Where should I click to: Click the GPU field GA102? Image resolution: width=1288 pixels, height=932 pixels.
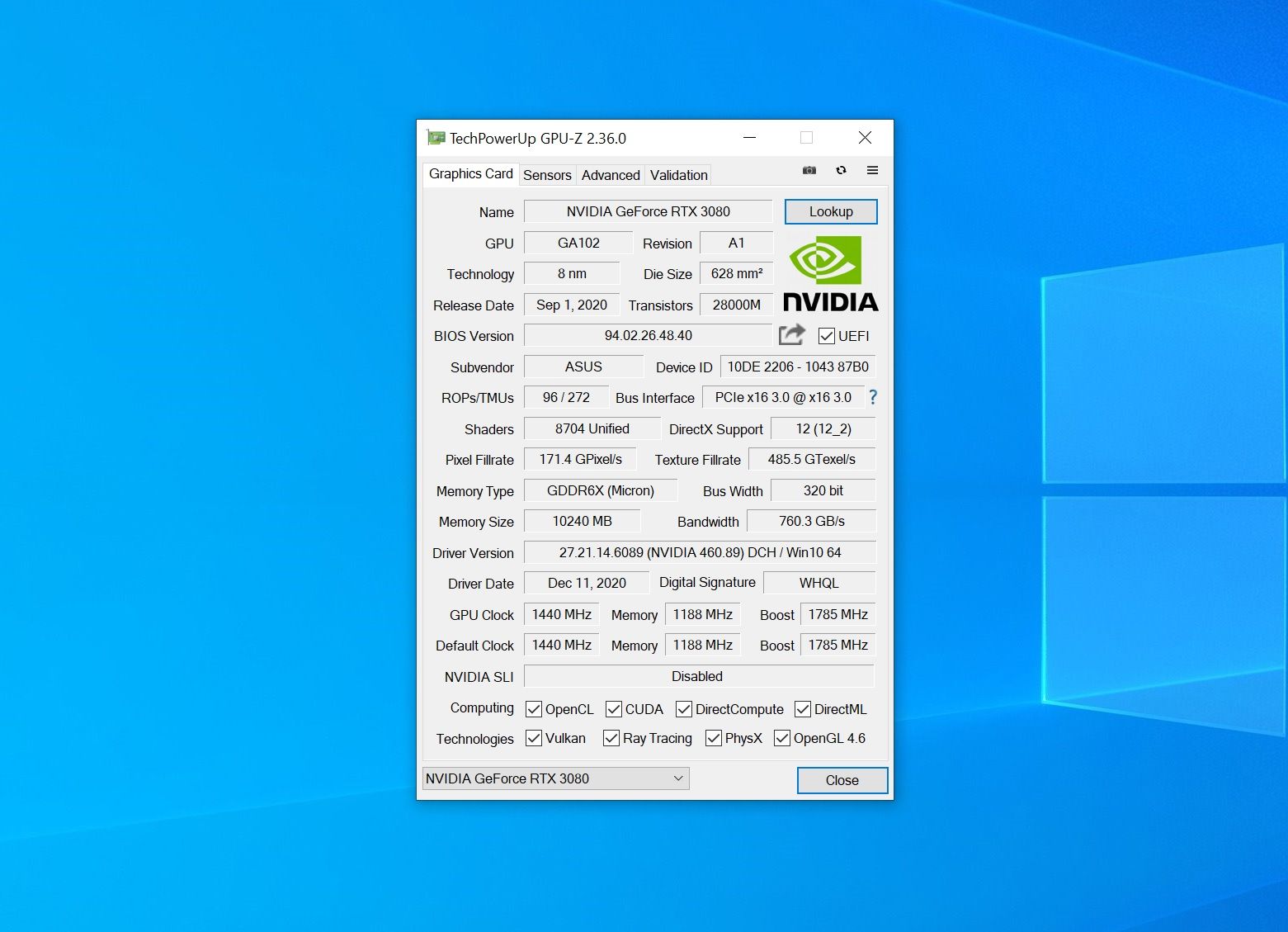click(578, 243)
